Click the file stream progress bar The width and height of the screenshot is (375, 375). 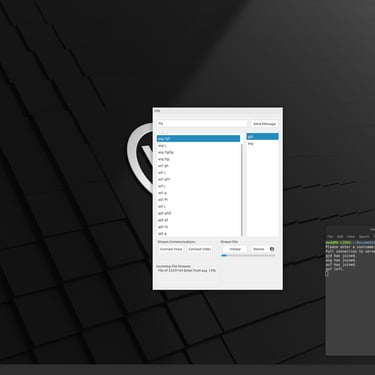(248, 255)
